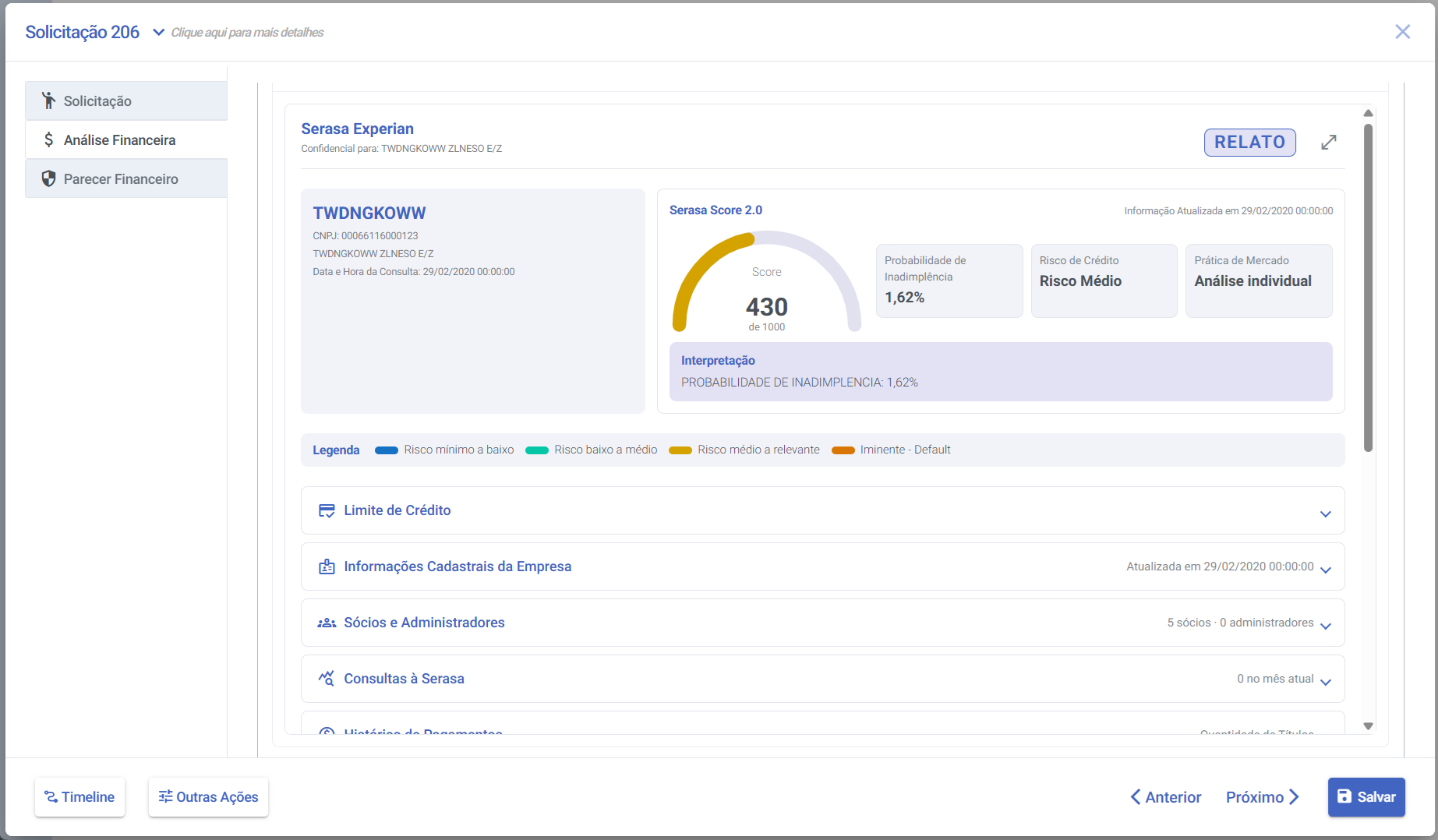Expand the Sócios e Administradores section

tap(822, 623)
